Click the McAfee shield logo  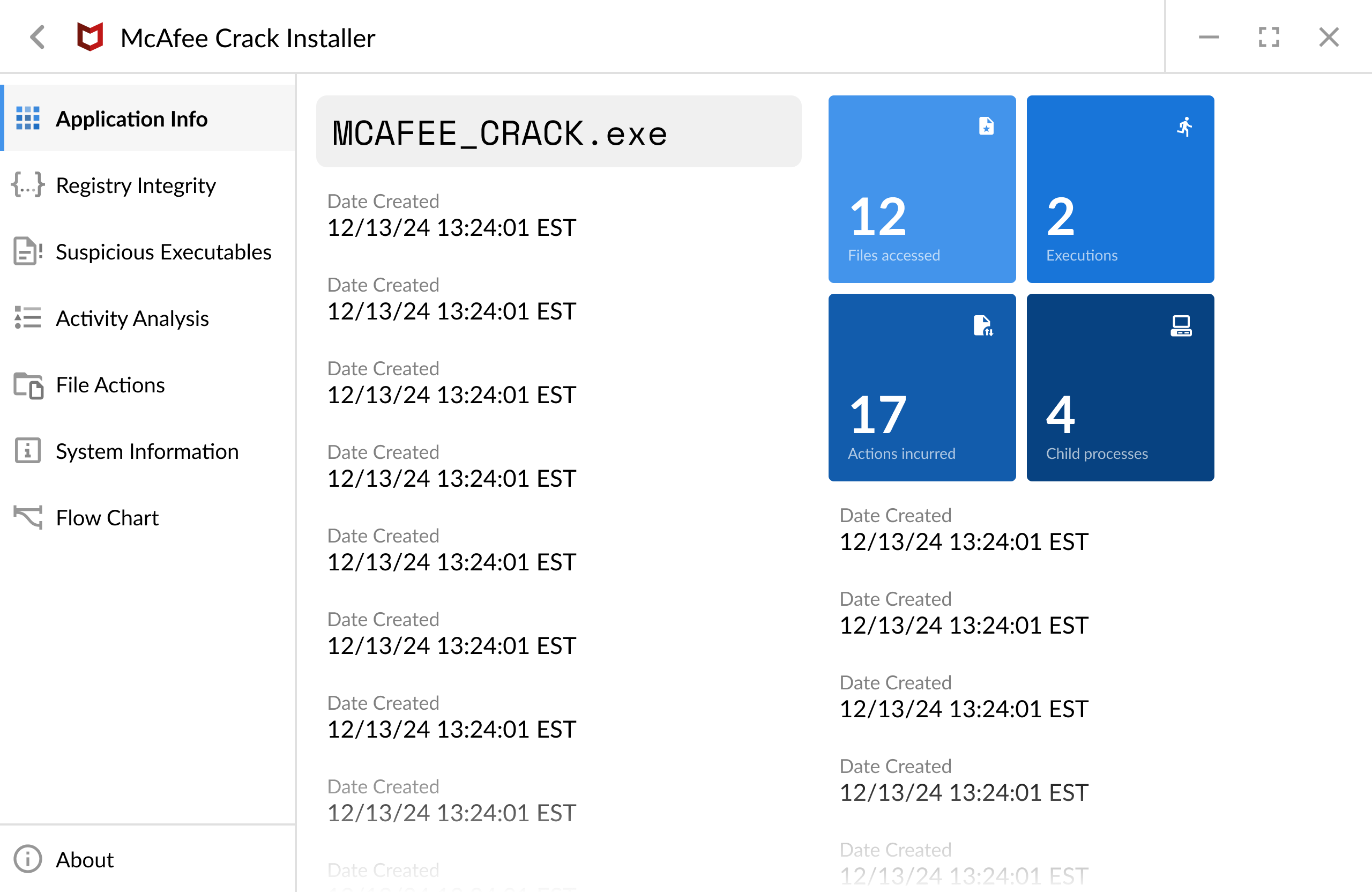90,38
